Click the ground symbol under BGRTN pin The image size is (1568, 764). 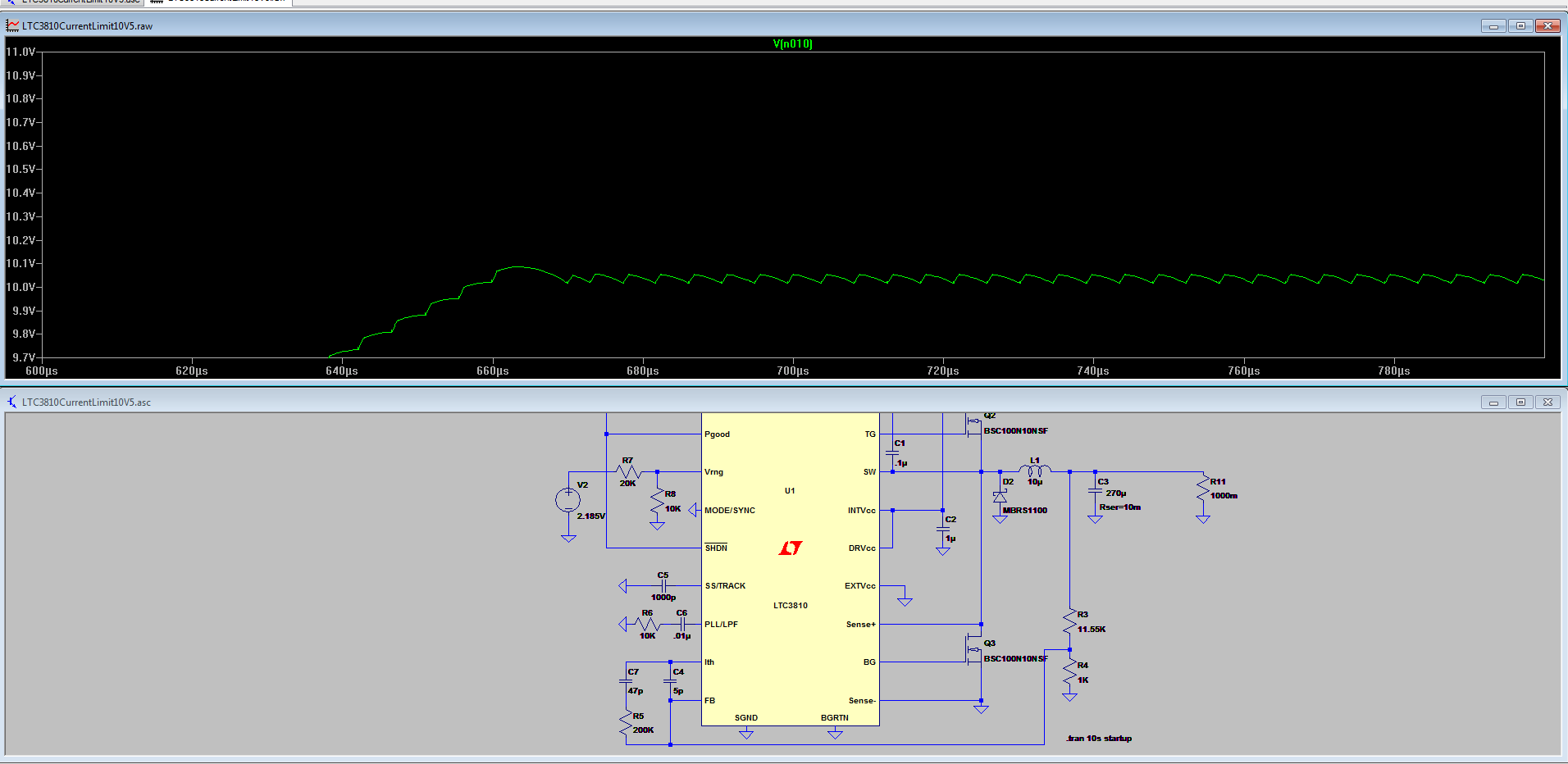tap(835, 734)
